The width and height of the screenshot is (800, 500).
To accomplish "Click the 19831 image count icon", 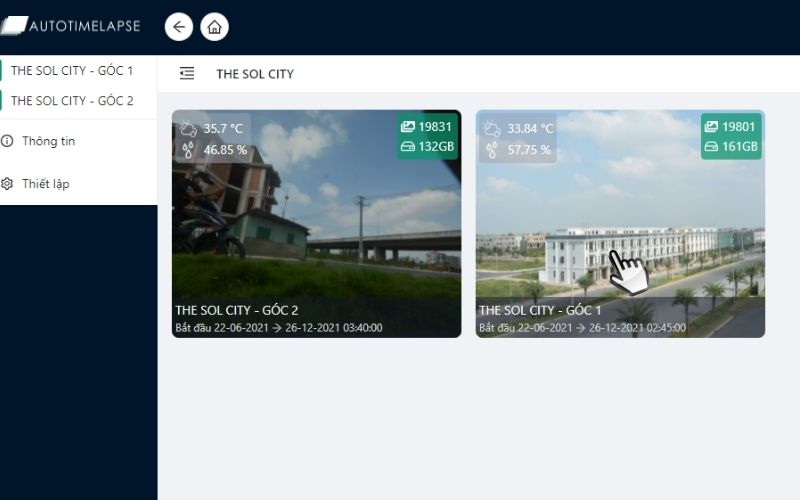I will (408, 127).
